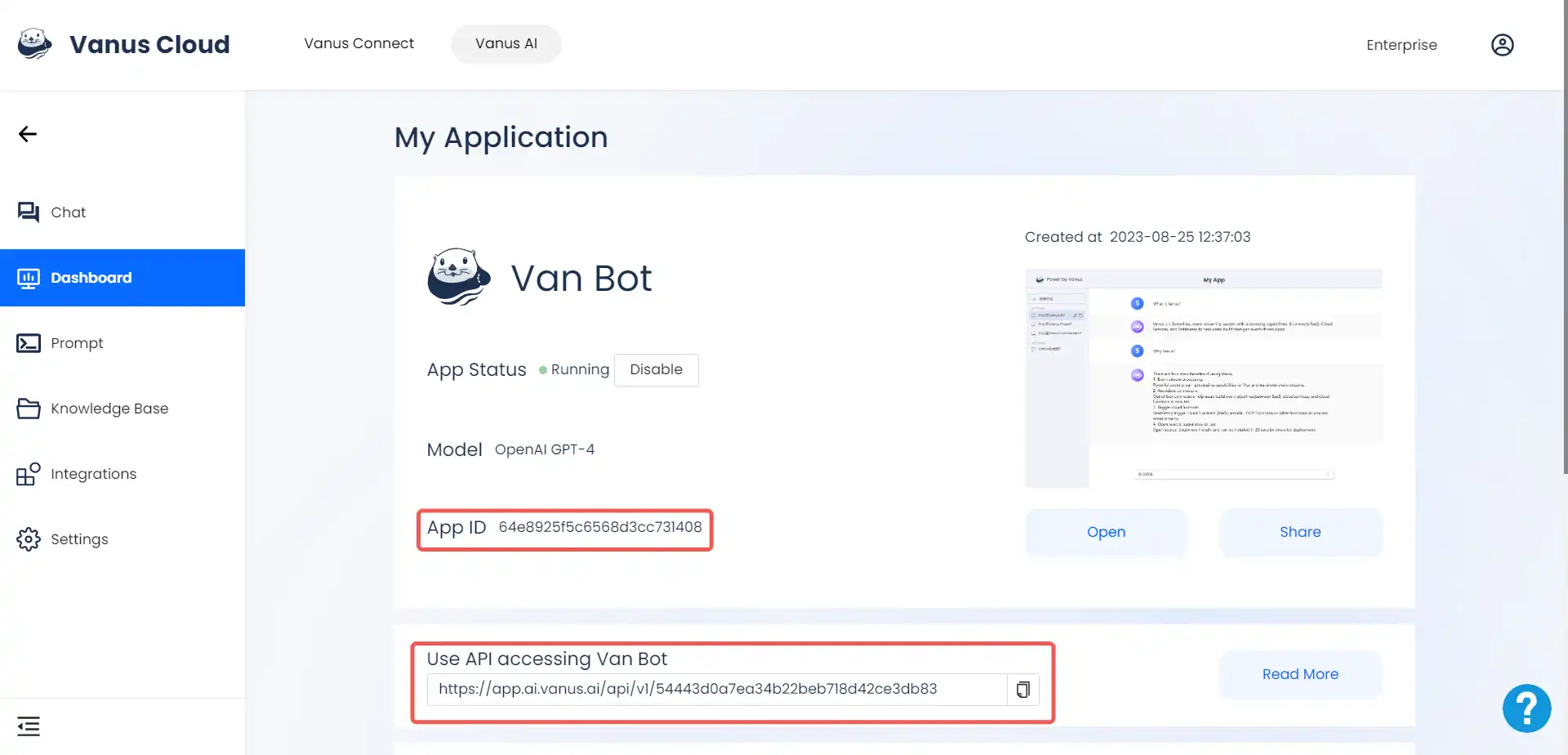
Task: Copy the API URL with copy icon
Action: 1022,690
